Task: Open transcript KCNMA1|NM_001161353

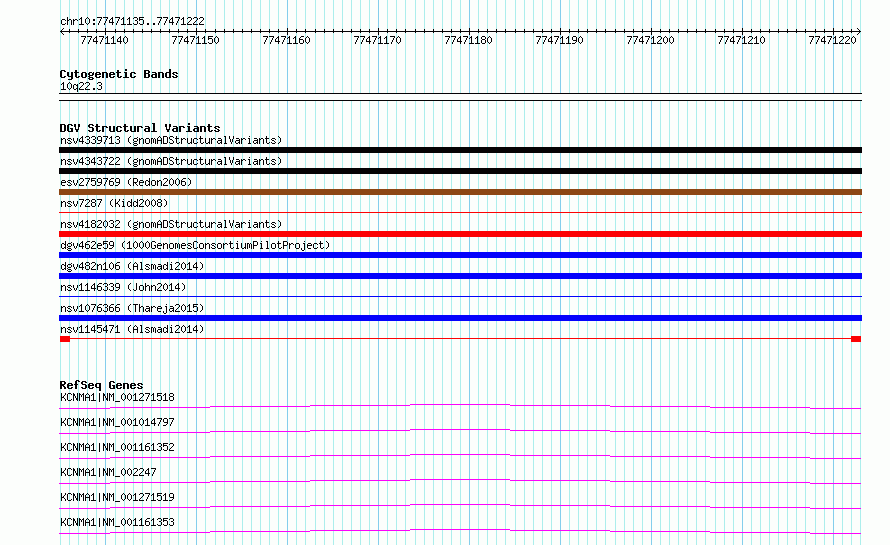Action: tap(117, 522)
